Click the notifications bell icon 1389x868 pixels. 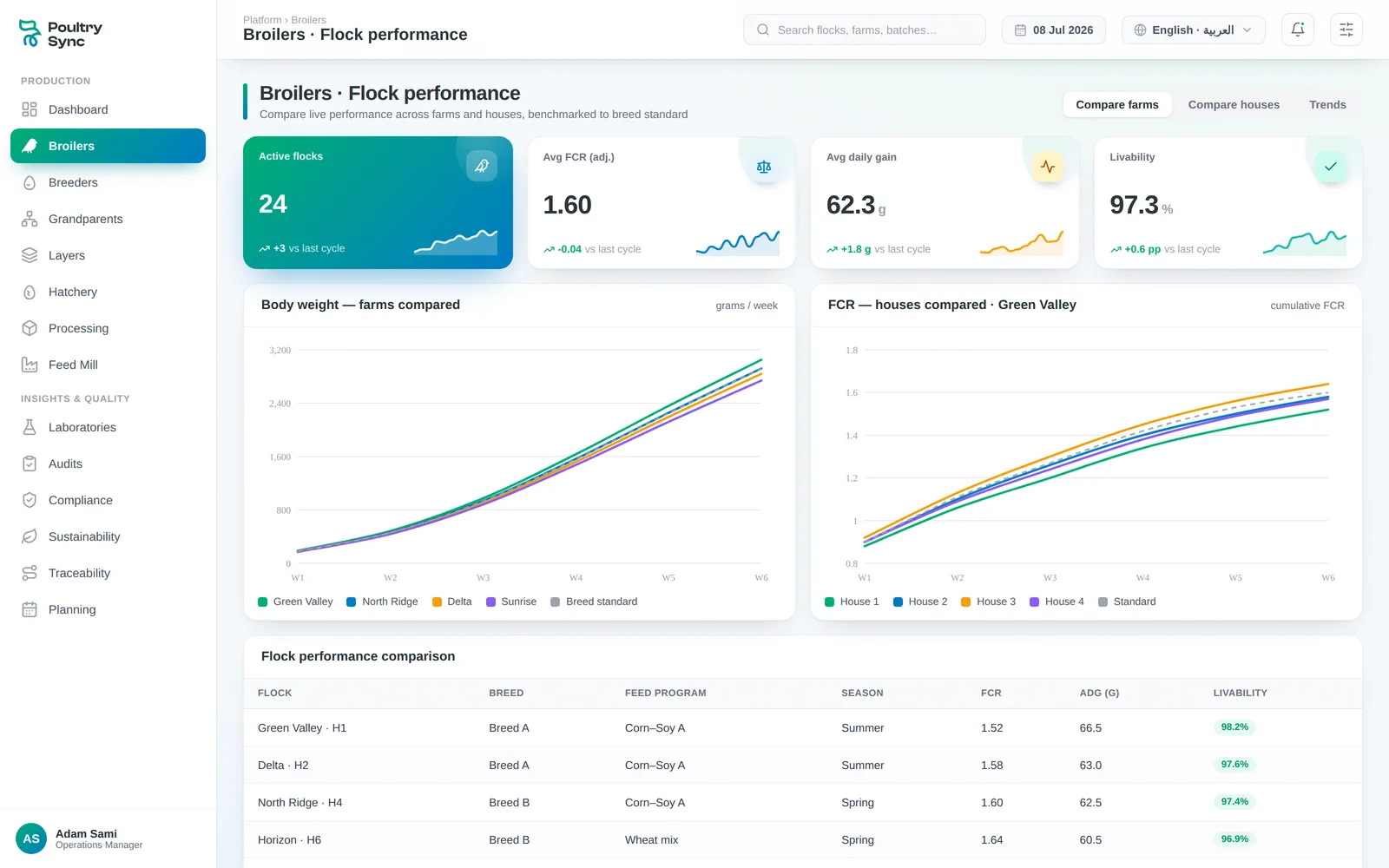point(1298,30)
